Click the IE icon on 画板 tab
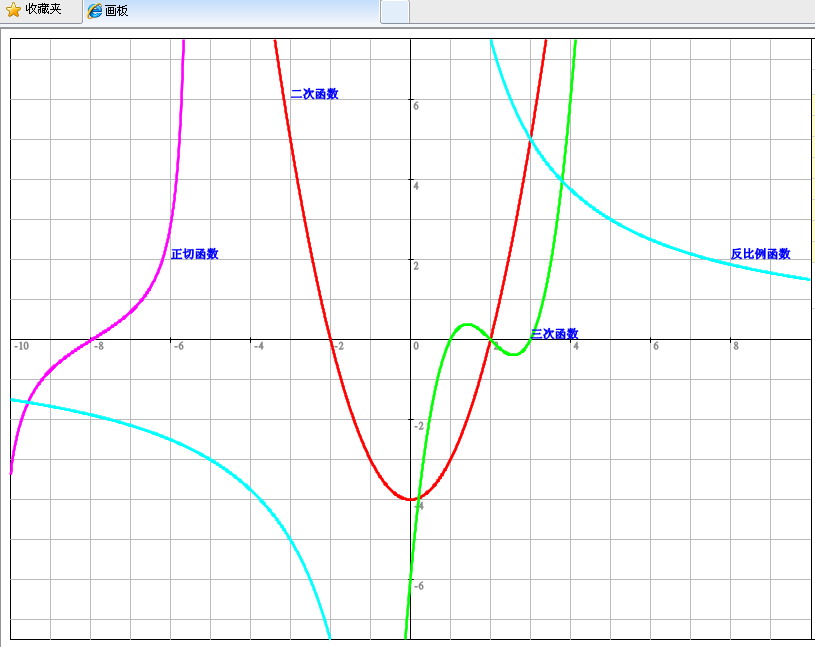 click(x=95, y=11)
